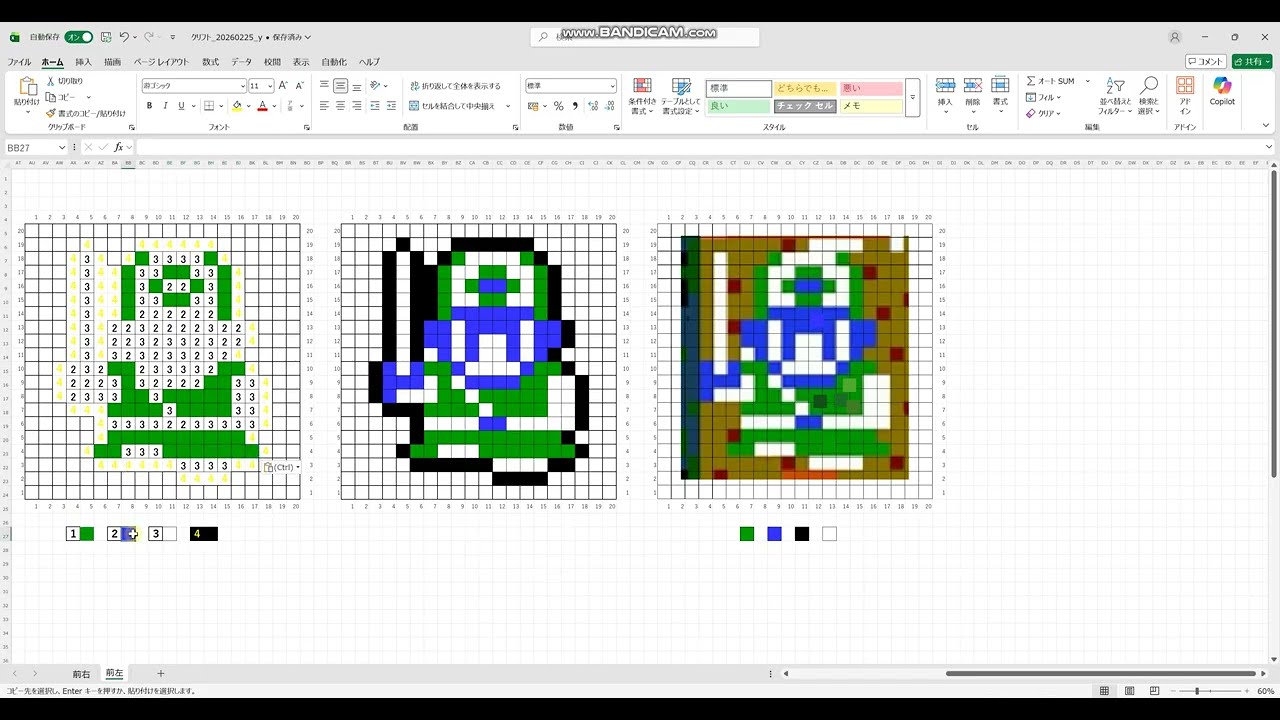Screen dimensions: 1280x720
Task: Toggle middle vertical alignment
Action: click(x=340, y=86)
